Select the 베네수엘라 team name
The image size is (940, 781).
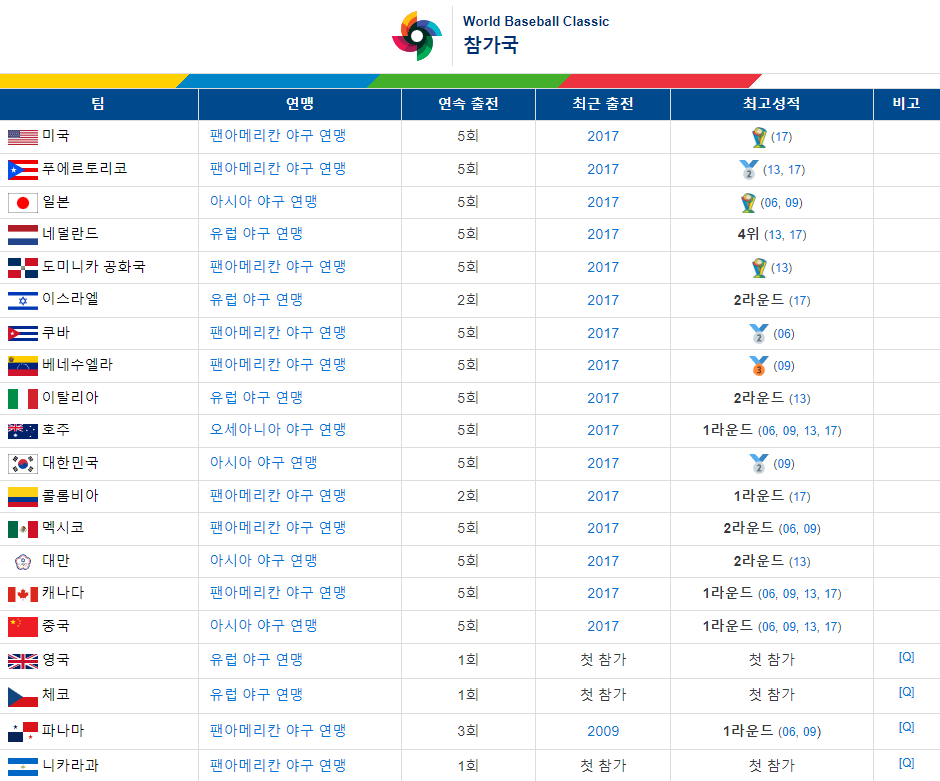click(x=77, y=364)
